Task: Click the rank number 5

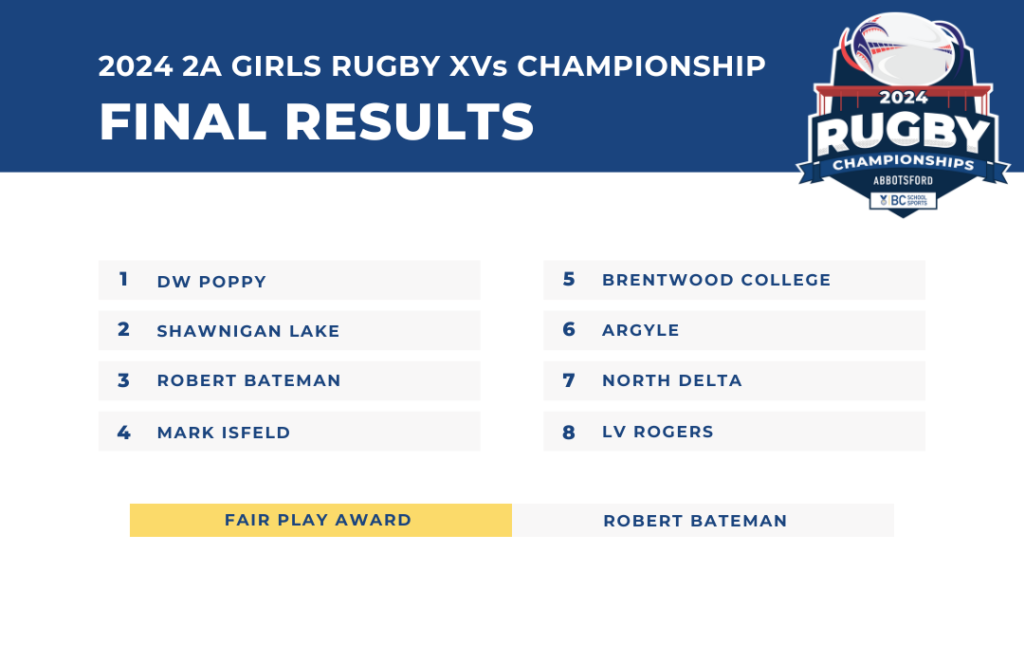Action: (x=569, y=279)
